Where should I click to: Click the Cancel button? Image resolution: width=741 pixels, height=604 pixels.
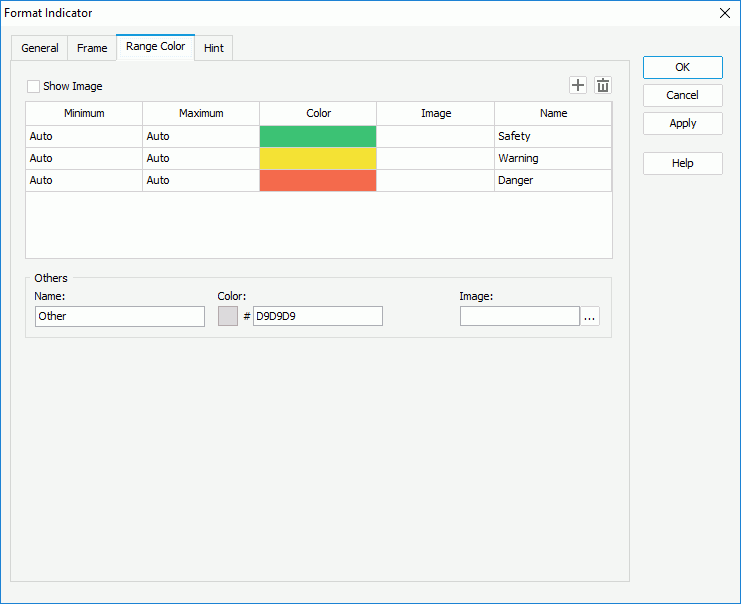tap(682, 95)
